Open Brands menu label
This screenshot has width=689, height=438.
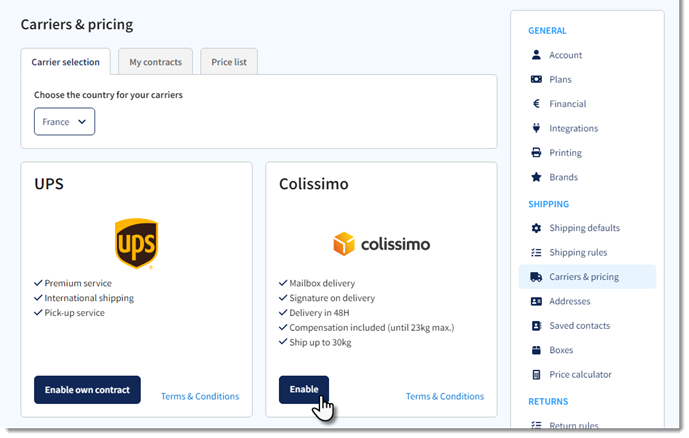point(563,177)
